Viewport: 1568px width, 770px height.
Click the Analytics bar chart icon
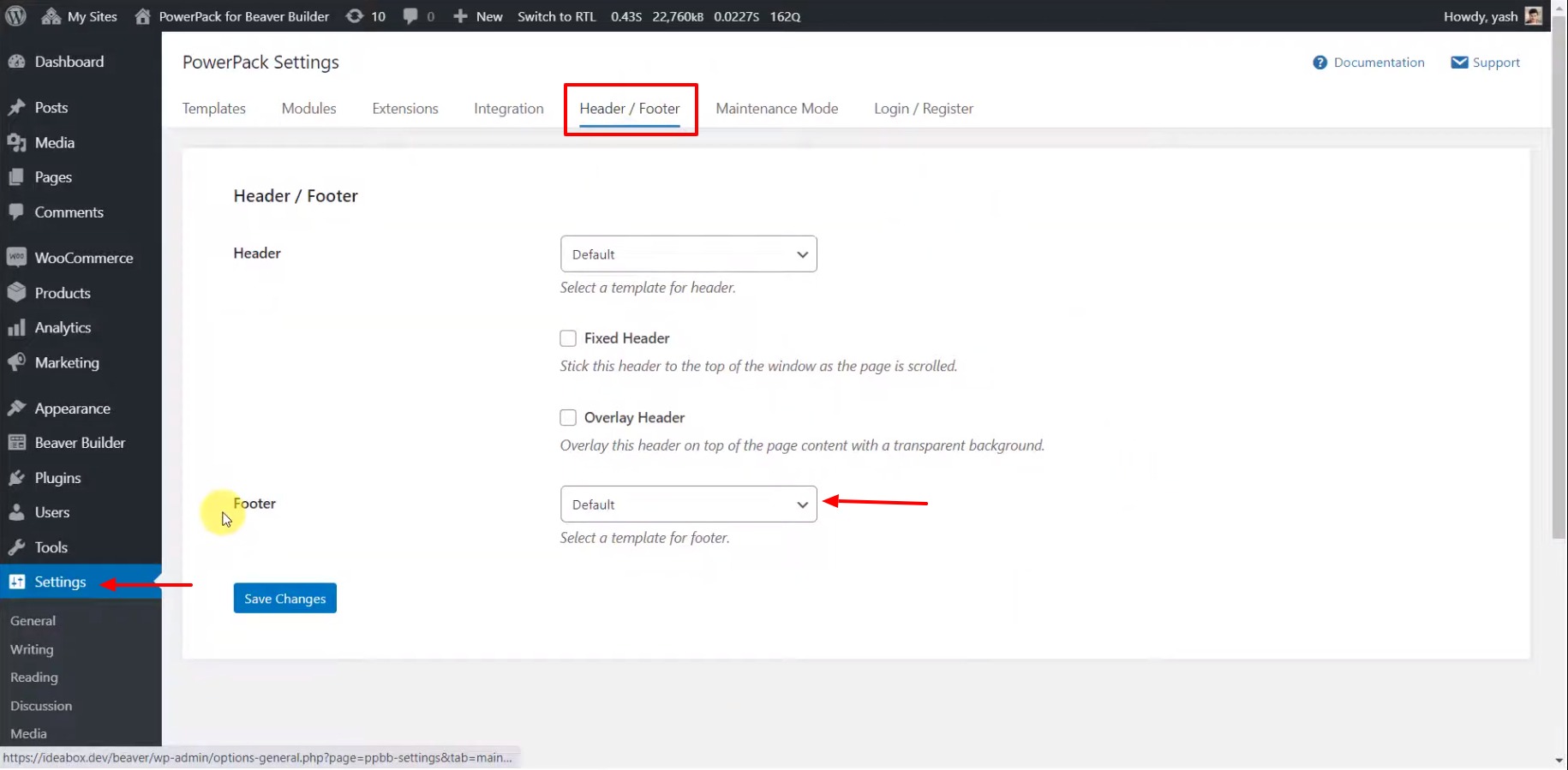click(x=16, y=328)
